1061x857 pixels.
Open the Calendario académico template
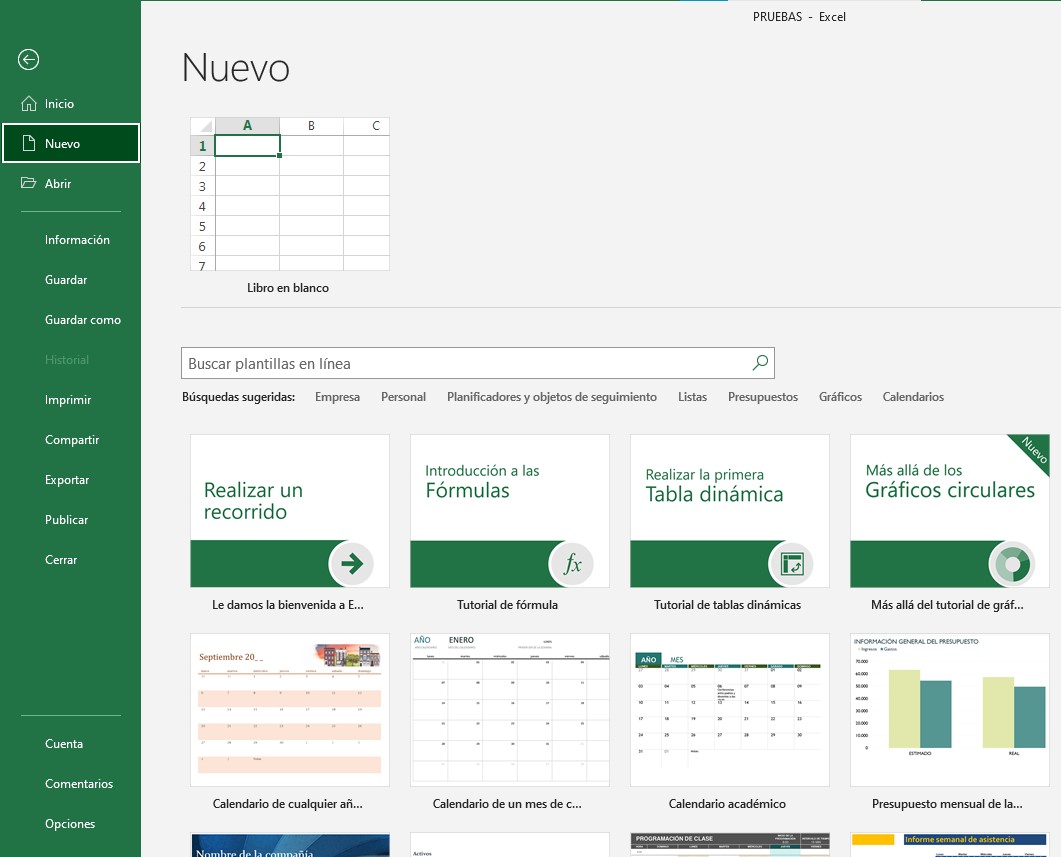click(728, 709)
